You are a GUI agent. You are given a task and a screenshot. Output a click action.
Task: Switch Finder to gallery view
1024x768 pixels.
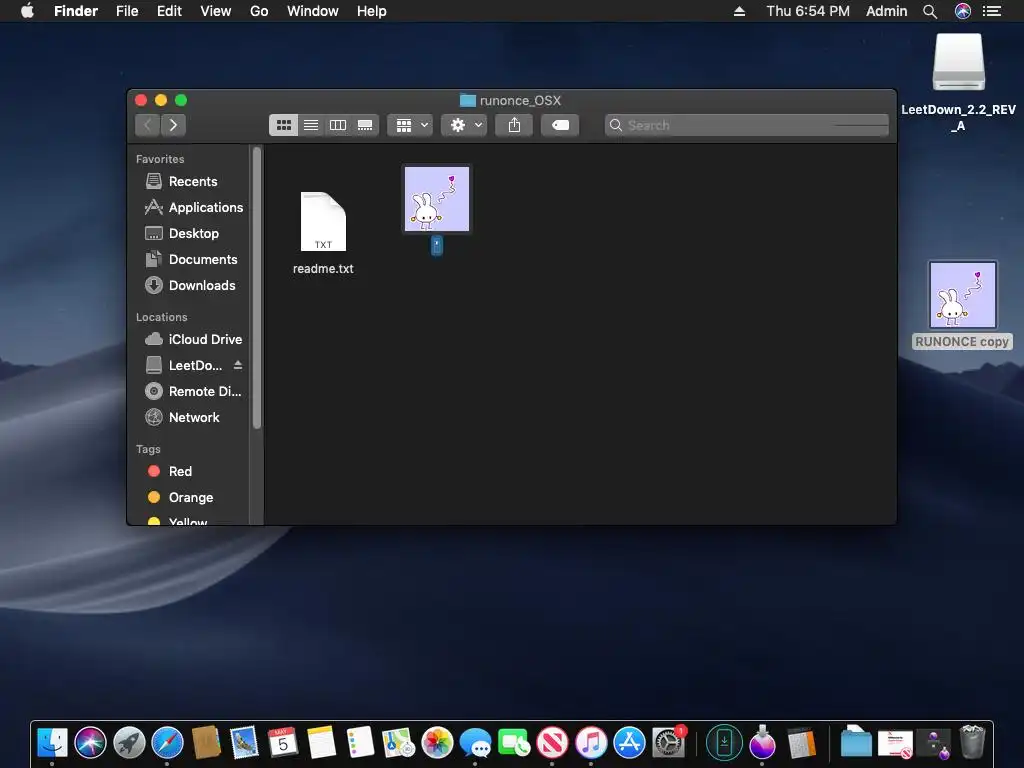[365, 125]
